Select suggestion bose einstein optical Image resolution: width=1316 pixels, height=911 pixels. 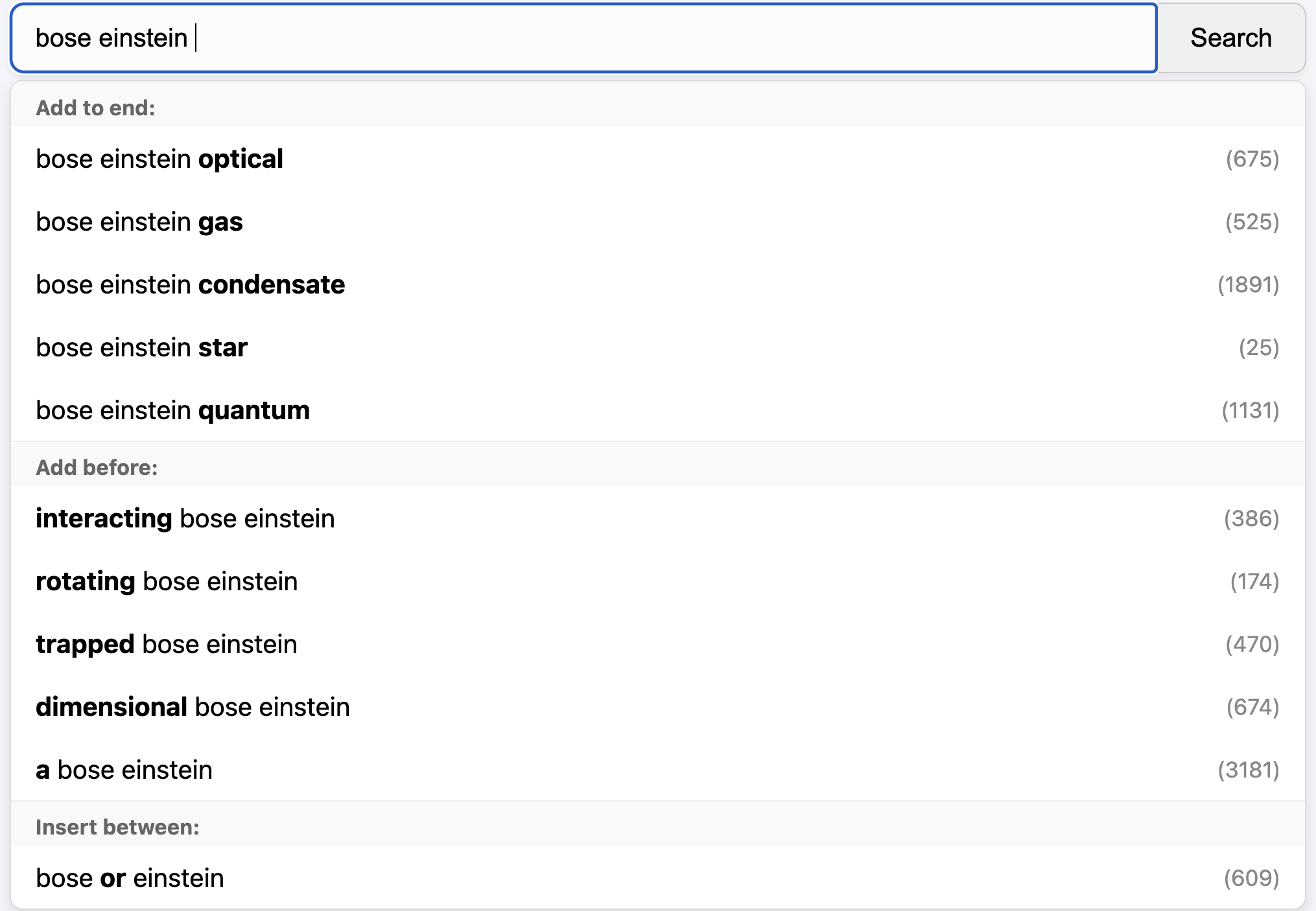pos(657,159)
